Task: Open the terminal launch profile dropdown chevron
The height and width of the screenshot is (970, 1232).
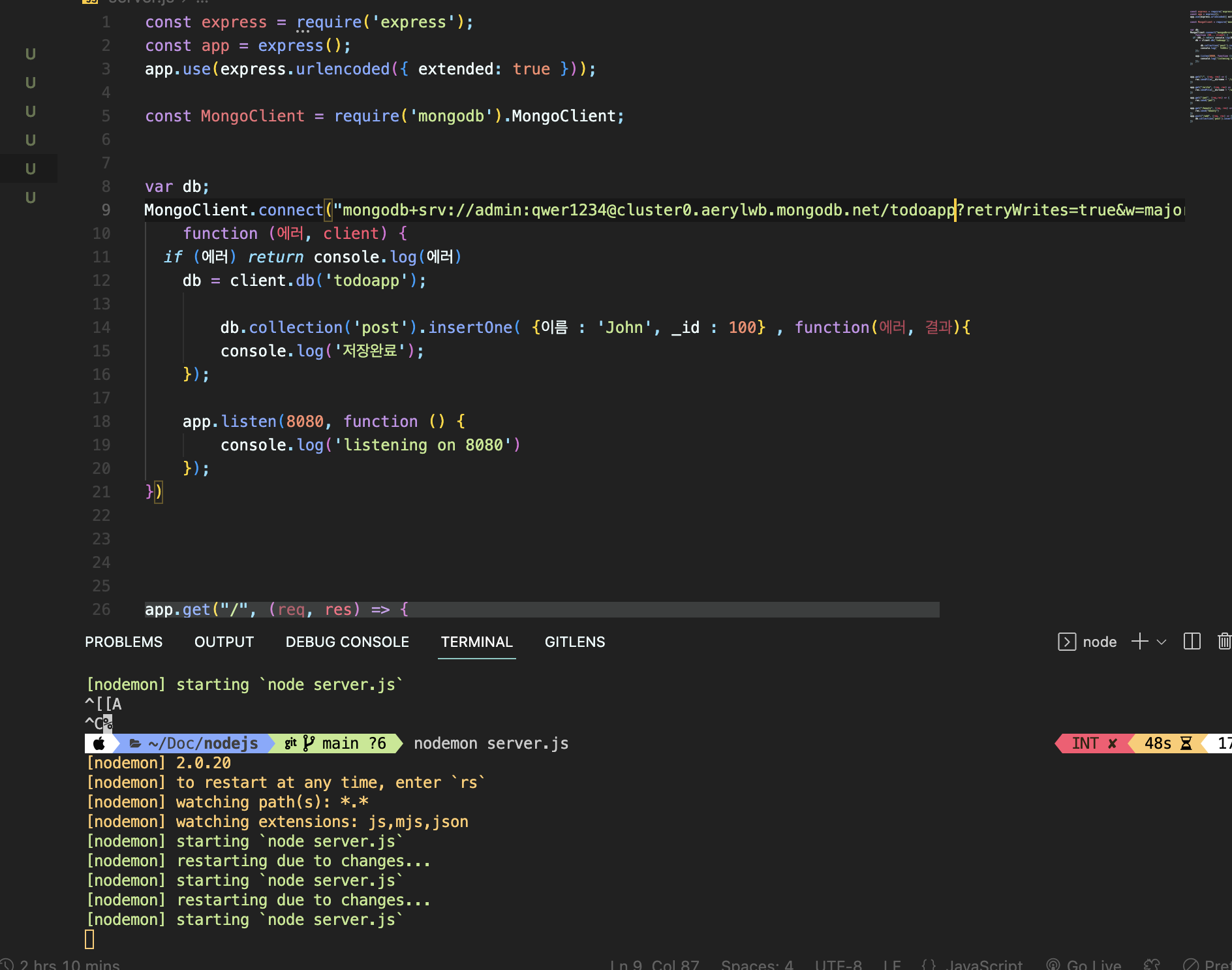Action: tap(1162, 642)
